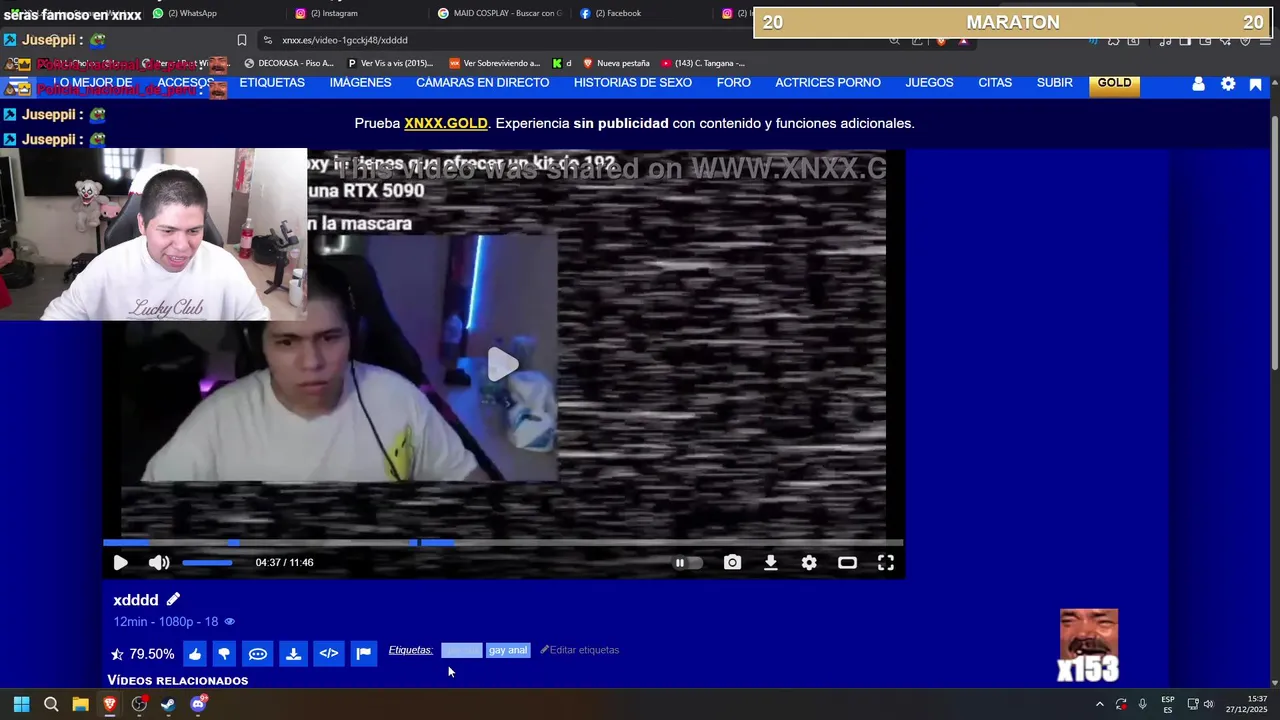Click the play button in video controls
Image resolution: width=1280 pixels, height=720 pixels.
[120, 563]
